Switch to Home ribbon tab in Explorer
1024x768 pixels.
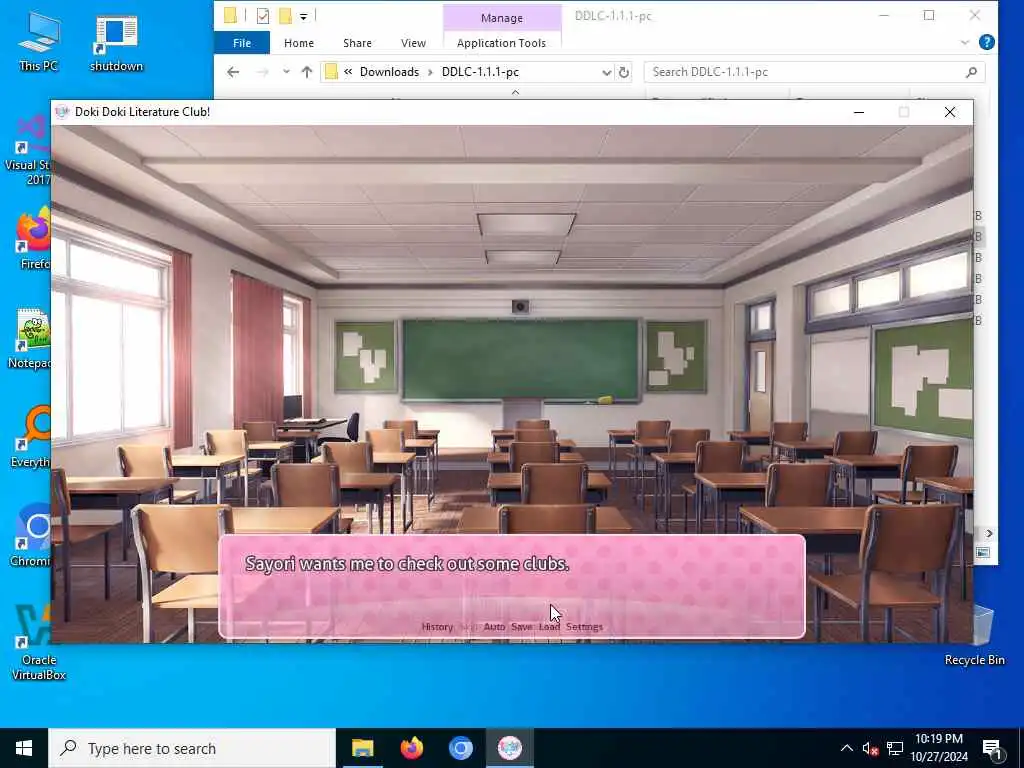click(x=298, y=43)
